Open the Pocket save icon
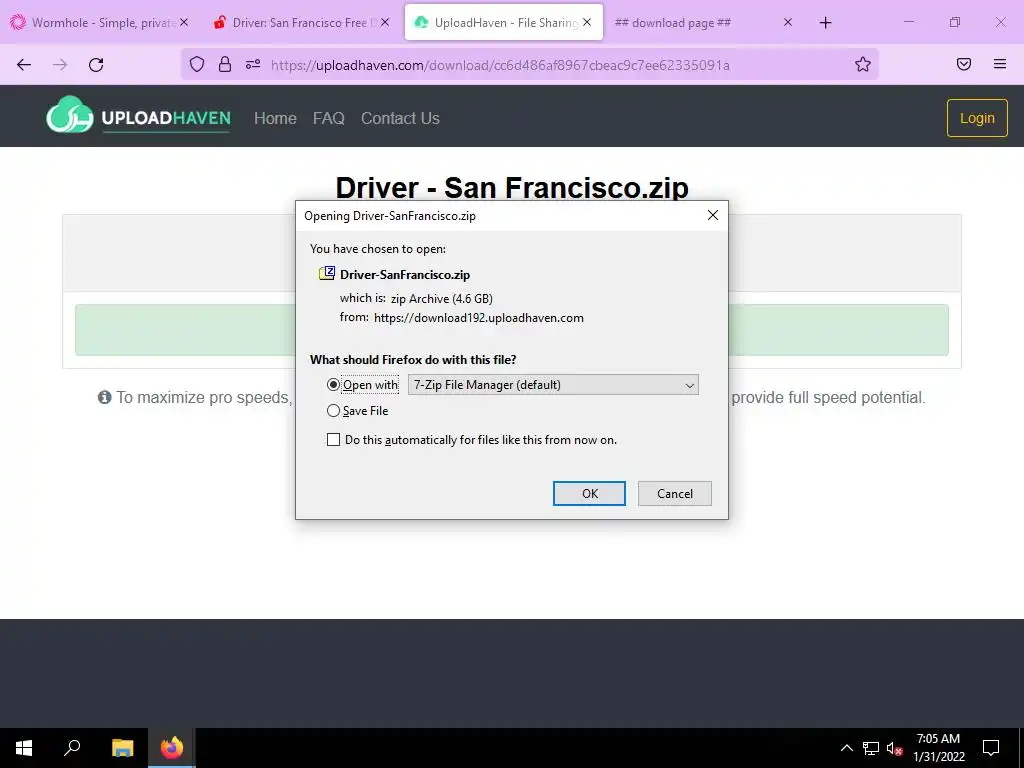Screen dimensions: 1024x768 coord(964,64)
